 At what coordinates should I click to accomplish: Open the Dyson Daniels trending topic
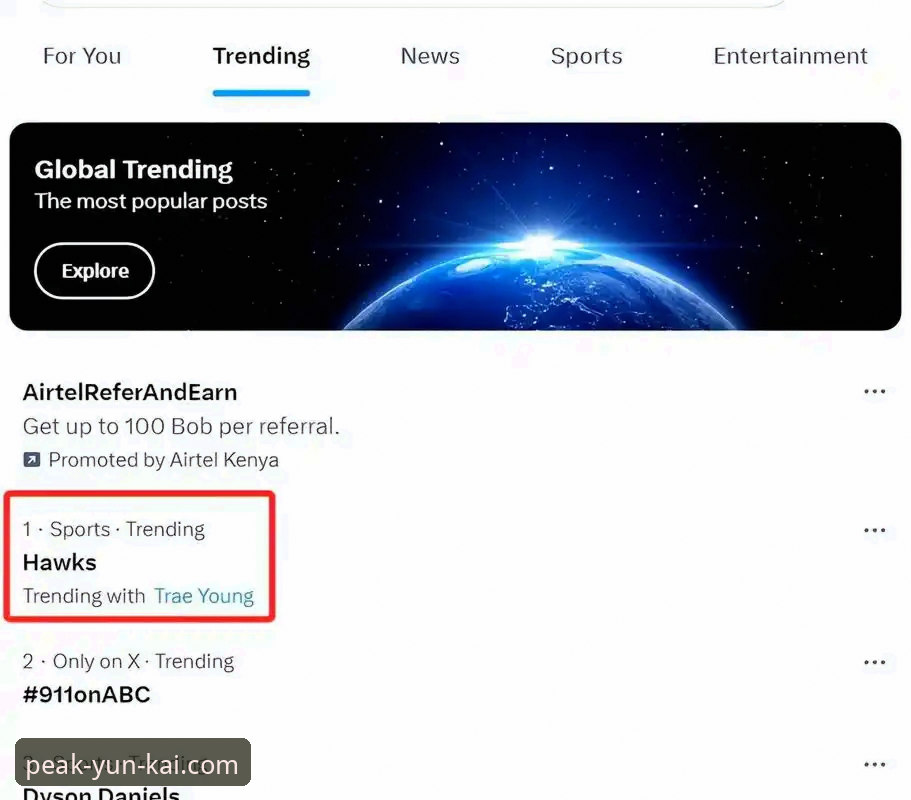tap(101, 792)
